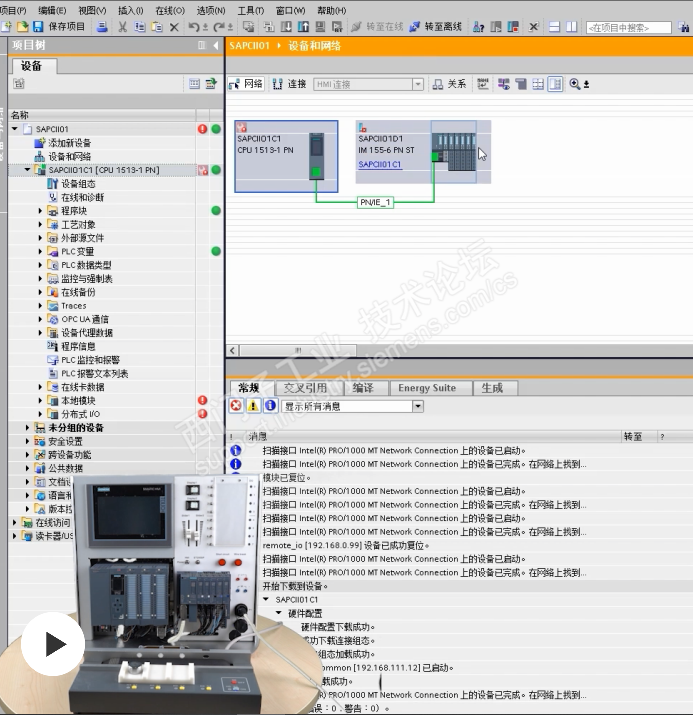
Task: Click the remote_io [192.168.0.99] message row
Action: (346, 545)
